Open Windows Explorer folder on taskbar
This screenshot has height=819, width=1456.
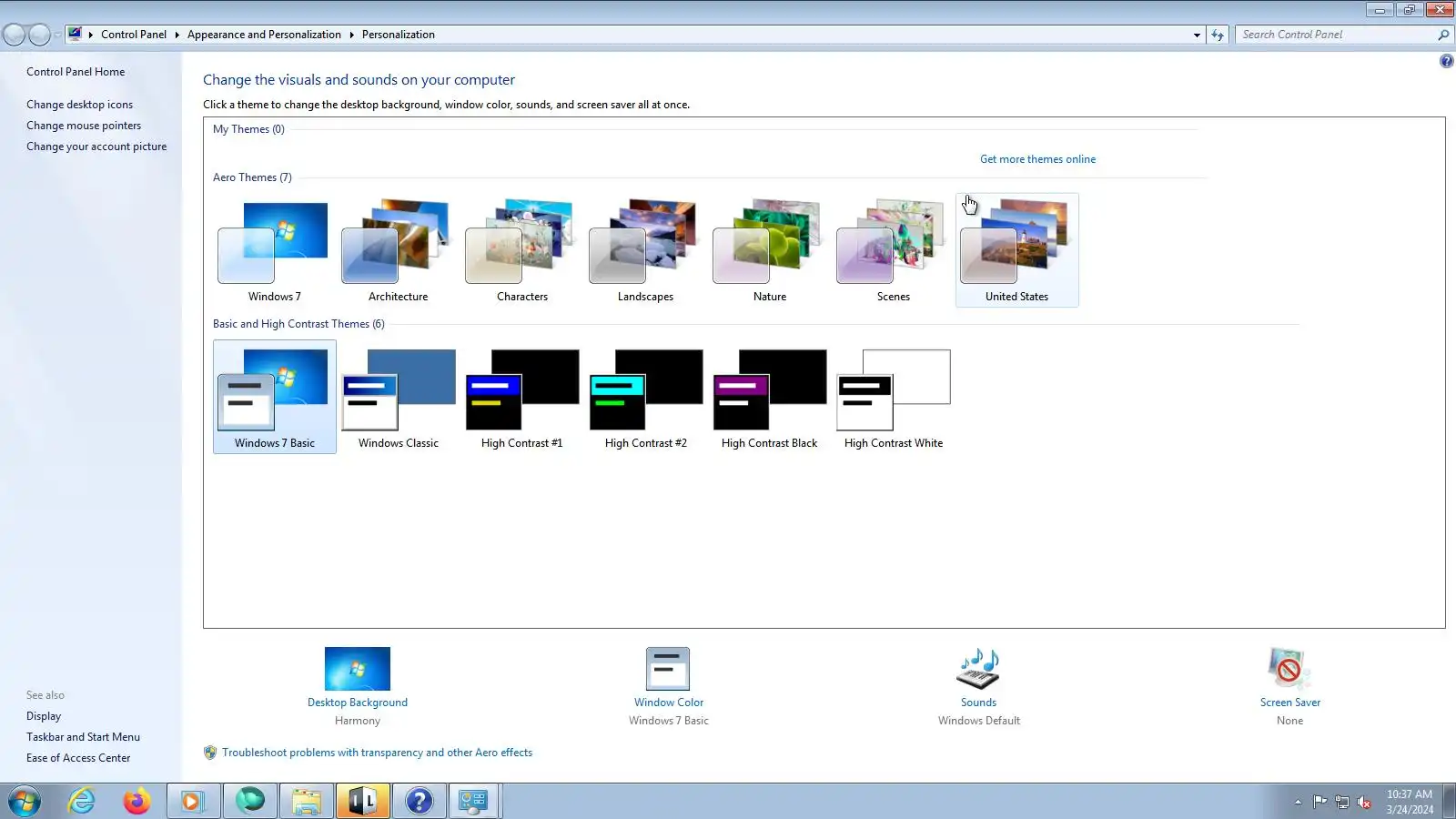(x=307, y=802)
